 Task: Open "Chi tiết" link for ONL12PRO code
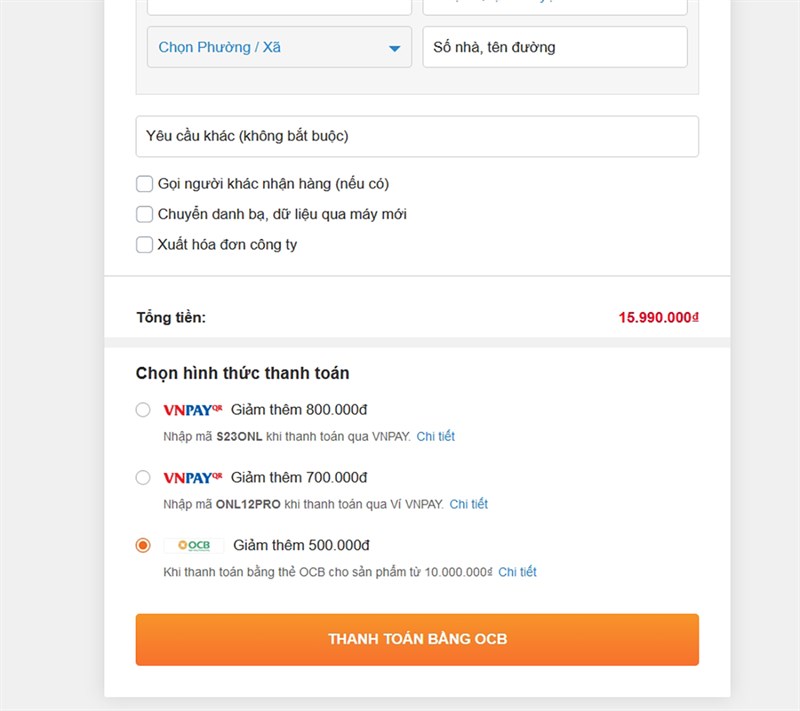[x=468, y=504]
